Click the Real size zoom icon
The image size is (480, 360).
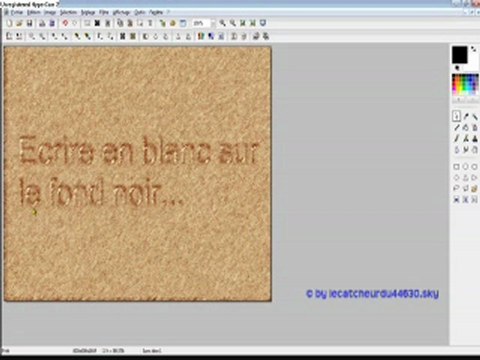coord(243,23)
